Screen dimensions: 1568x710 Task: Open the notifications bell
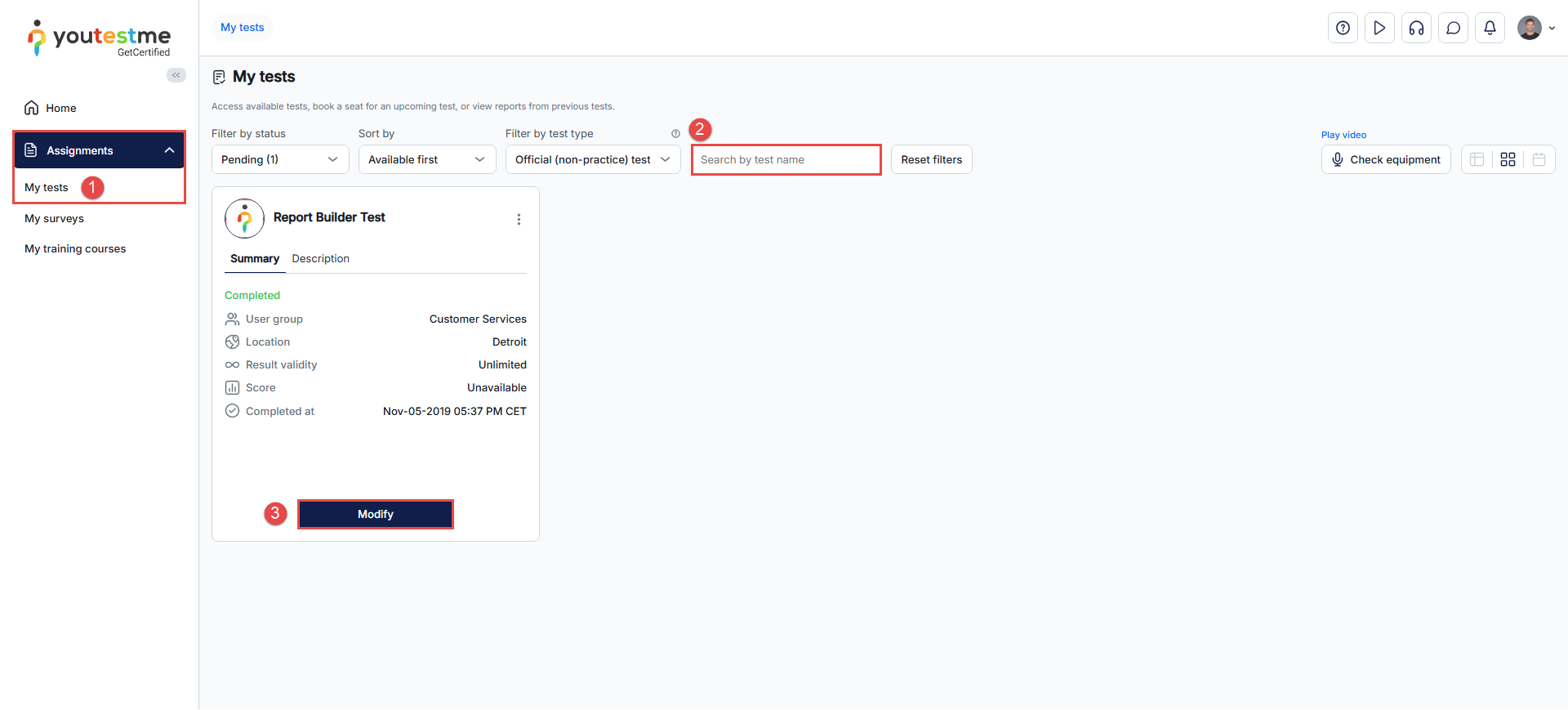[x=1490, y=28]
